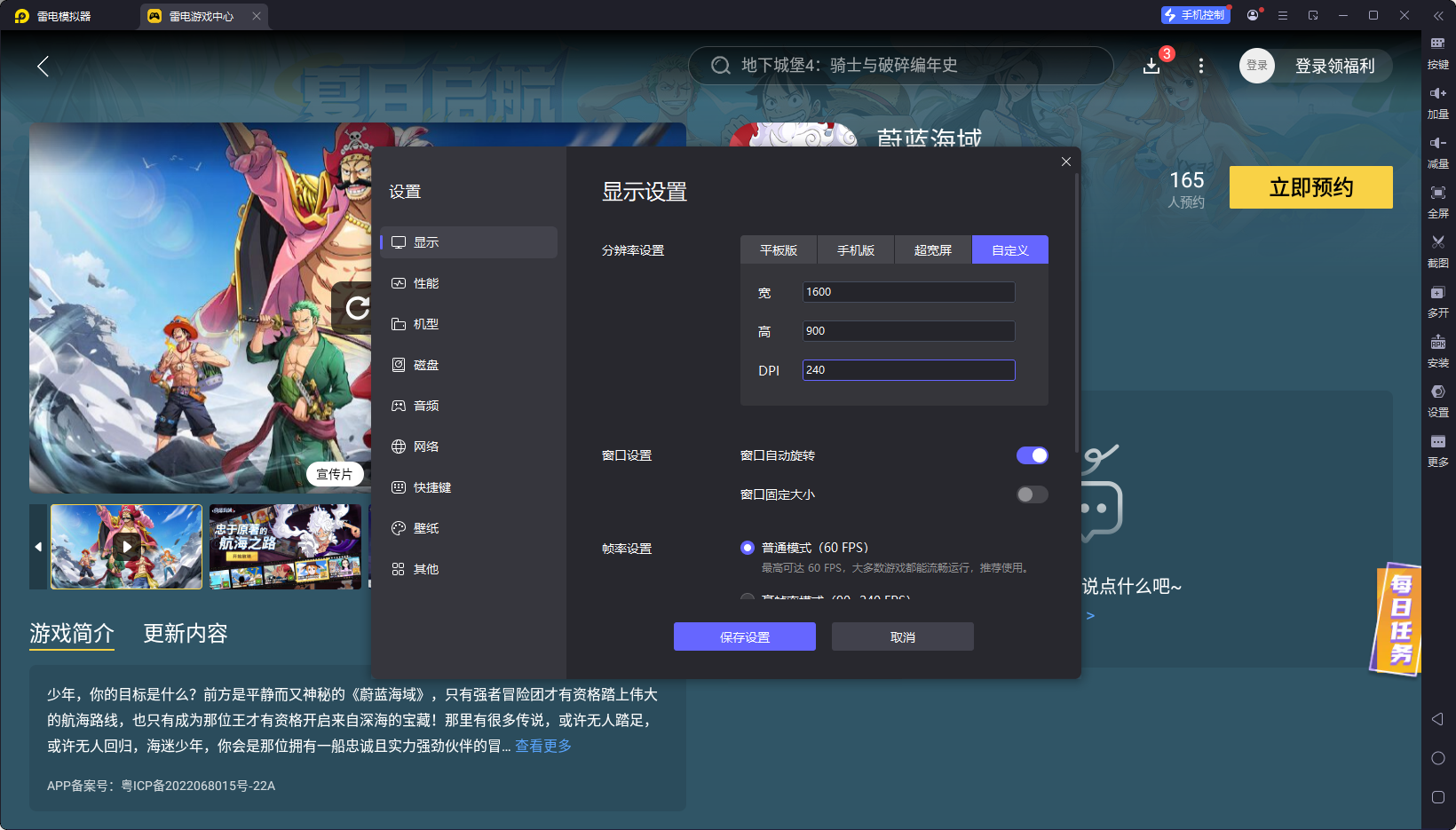Click the settings dialog vertical scrollbar
This screenshot has width=1456, height=830.
1077,312
